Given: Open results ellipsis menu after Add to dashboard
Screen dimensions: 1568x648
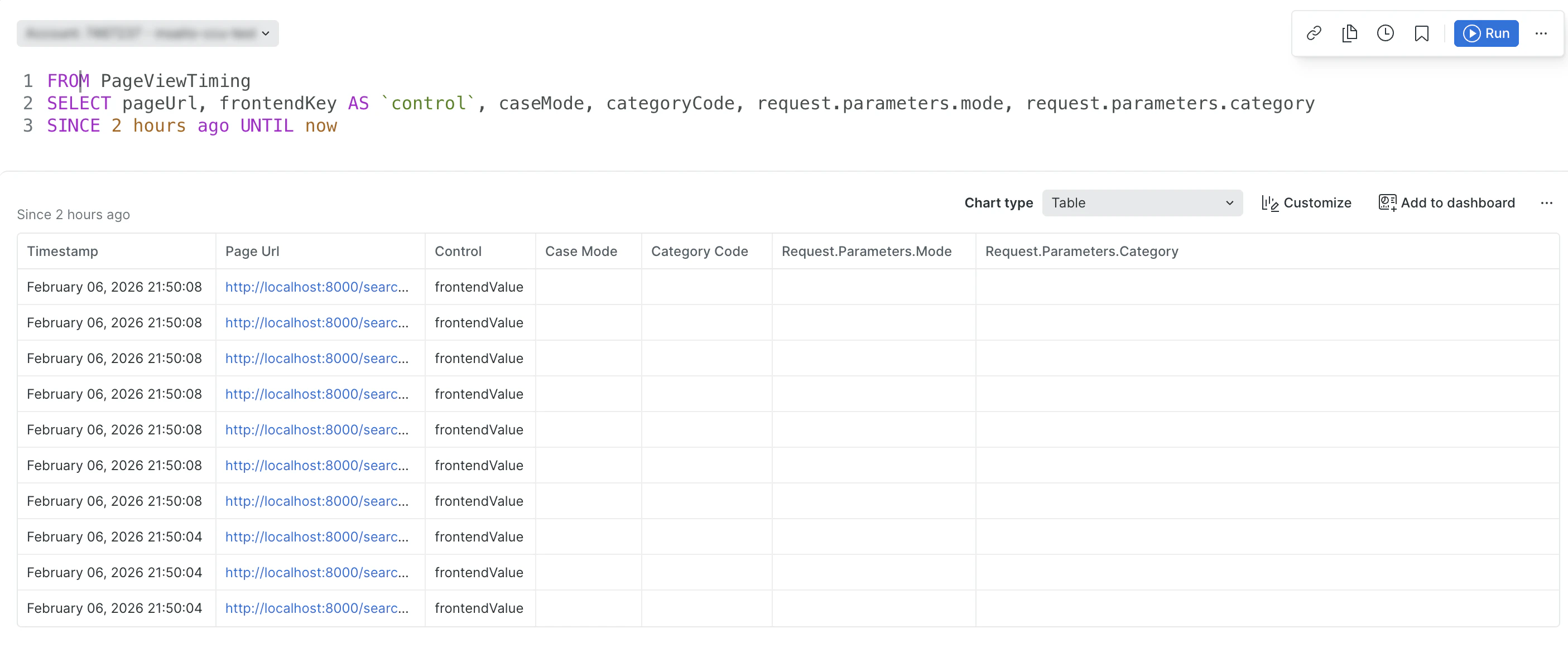Looking at the screenshot, I should click(1546, 202).
